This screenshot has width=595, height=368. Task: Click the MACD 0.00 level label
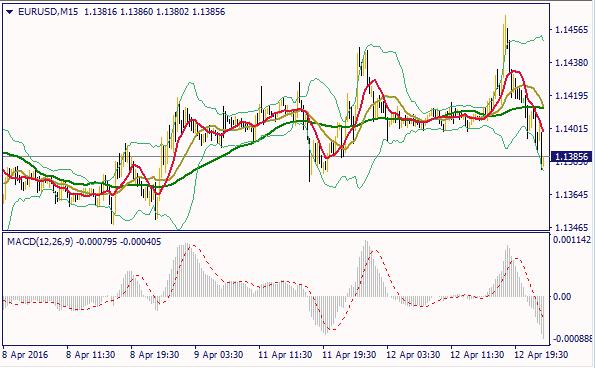[562, 297]
